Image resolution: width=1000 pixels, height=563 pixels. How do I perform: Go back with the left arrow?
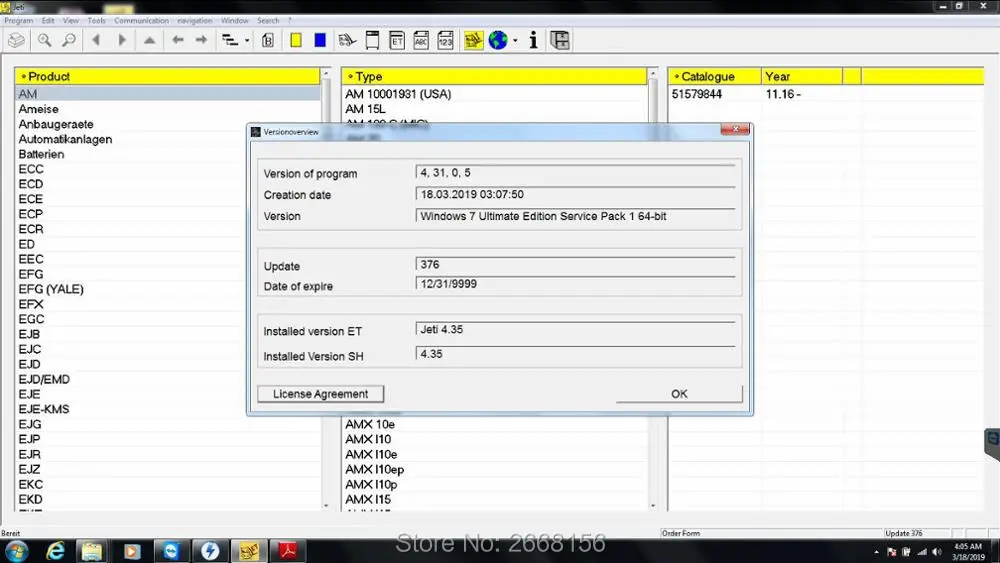point(177,40)
